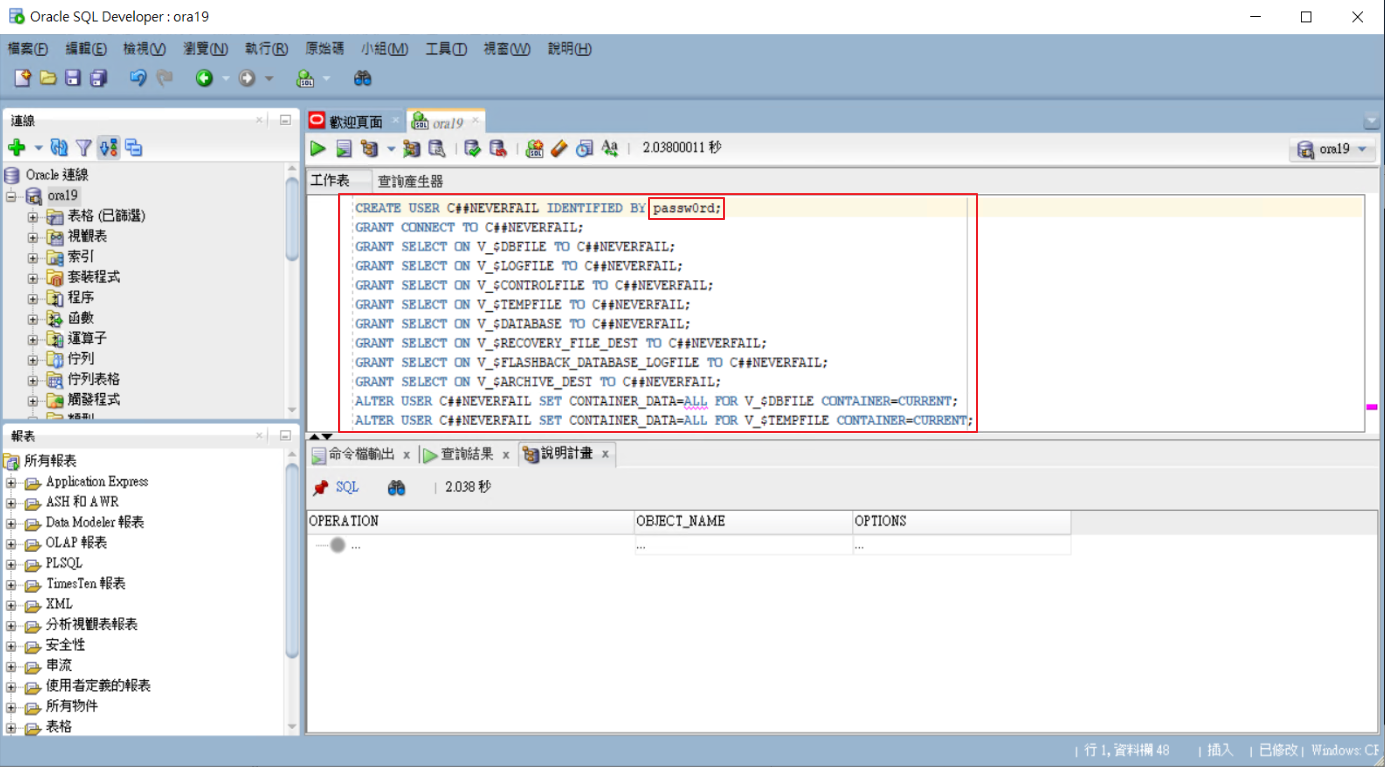Click the binoculars icon in main toolbar
The height and width of the screenshot is (767, 1385).
[x=363, y=78]
